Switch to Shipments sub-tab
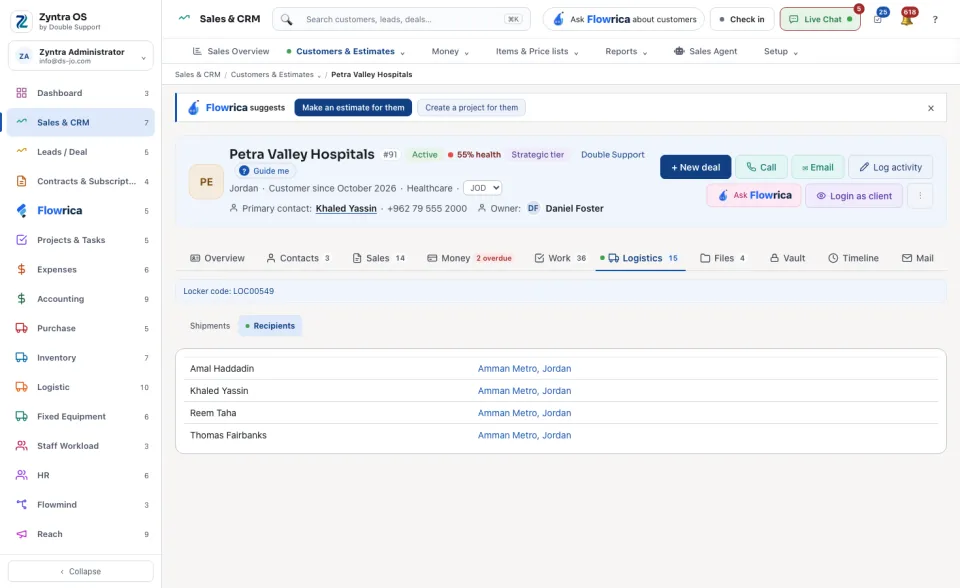 pos(210,326)
